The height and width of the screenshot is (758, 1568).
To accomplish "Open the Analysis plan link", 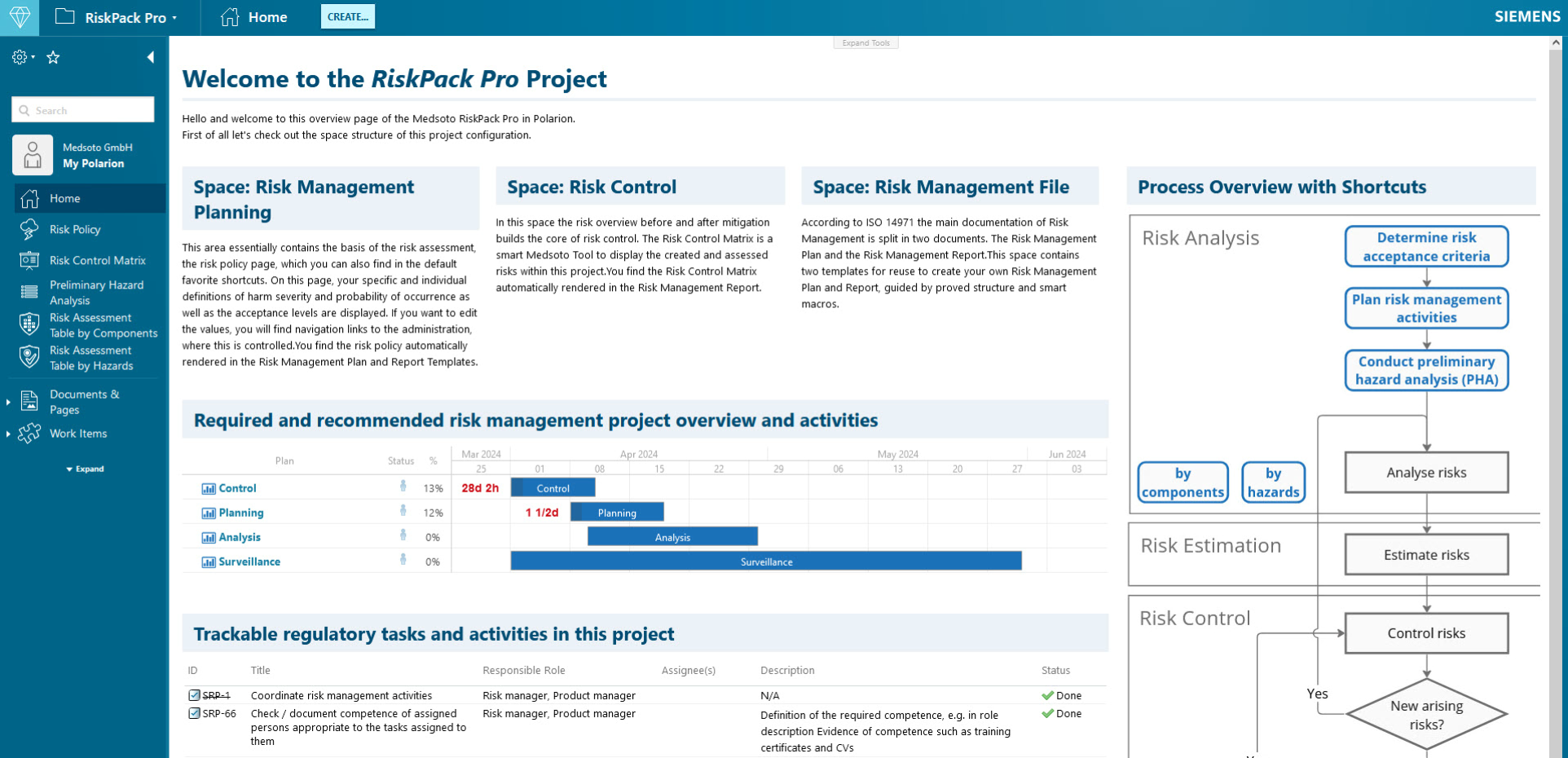I will coord(240,537).
